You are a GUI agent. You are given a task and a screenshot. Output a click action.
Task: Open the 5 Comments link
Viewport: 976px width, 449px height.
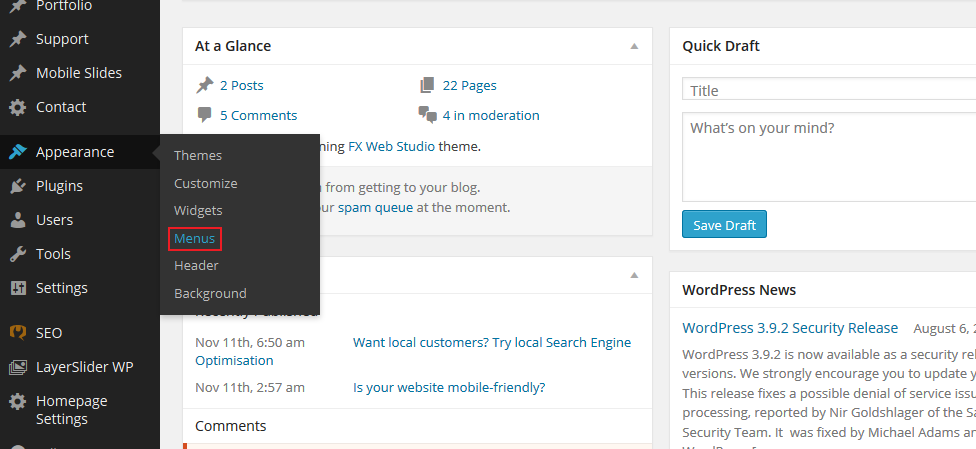(x=258, y=115)
